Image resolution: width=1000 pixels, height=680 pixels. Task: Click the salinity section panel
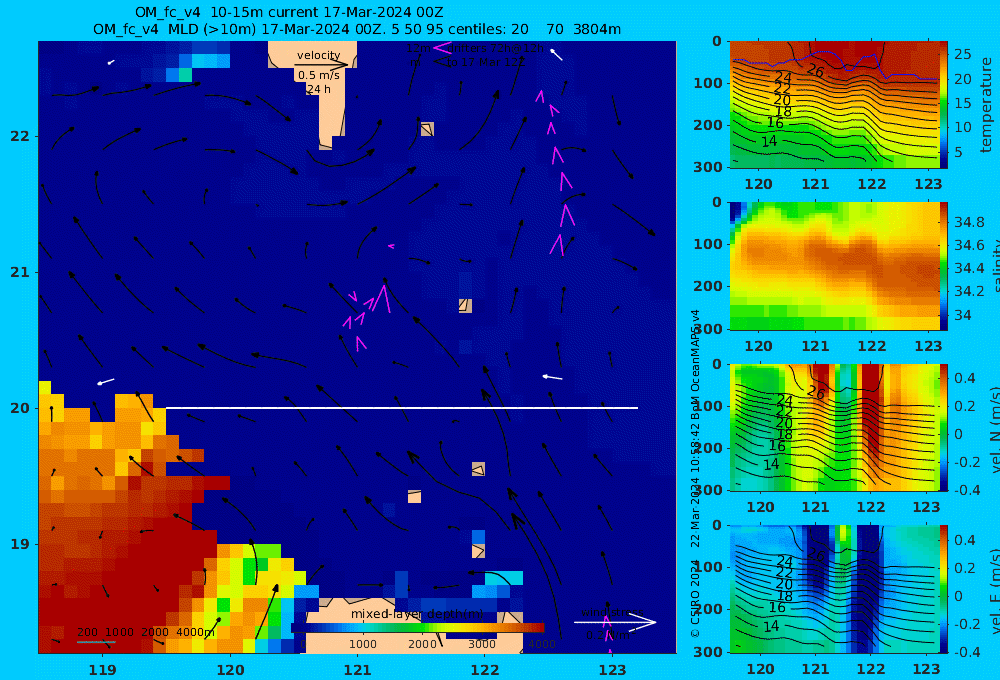point(834,266)
